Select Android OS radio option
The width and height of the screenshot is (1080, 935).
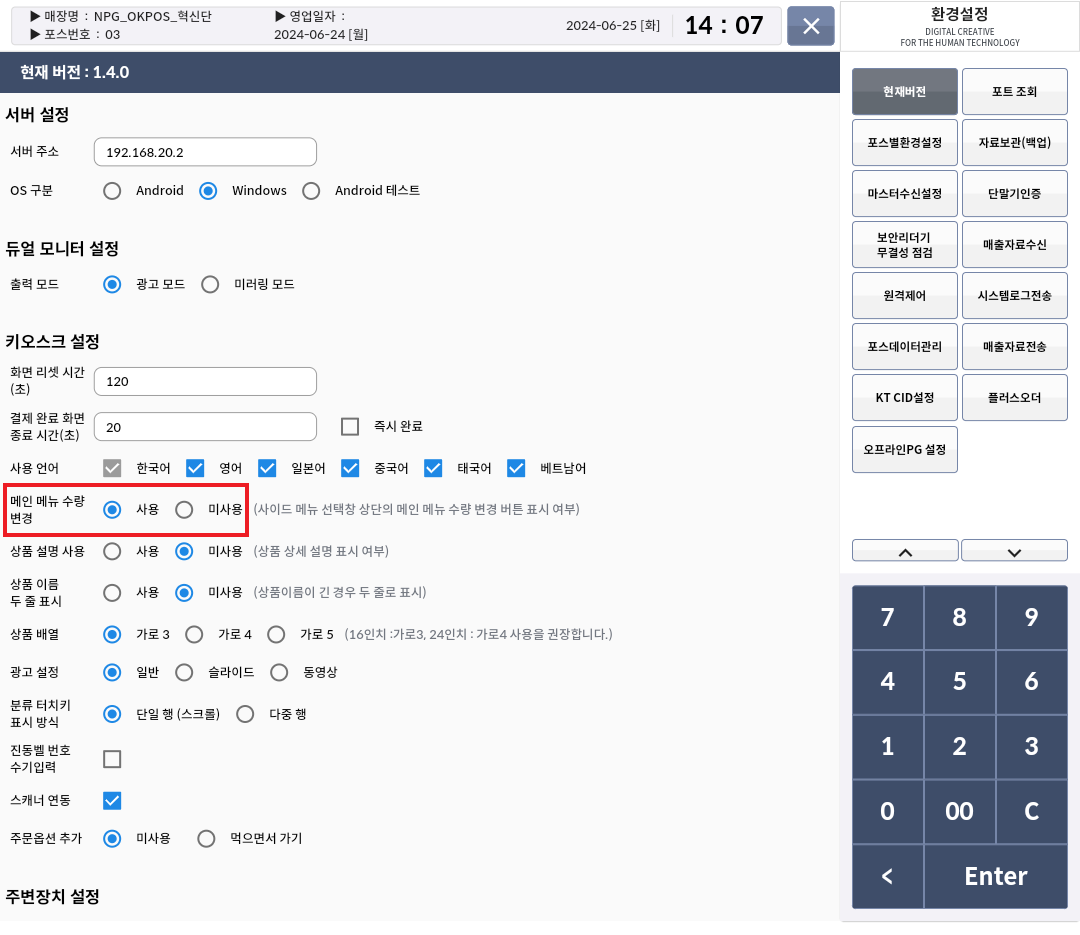112,191
